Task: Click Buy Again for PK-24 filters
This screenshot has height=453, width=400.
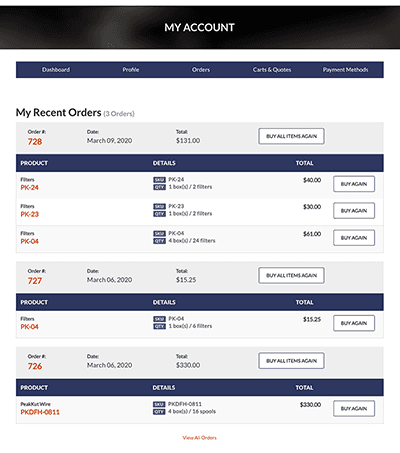Action: coord(354,184)
